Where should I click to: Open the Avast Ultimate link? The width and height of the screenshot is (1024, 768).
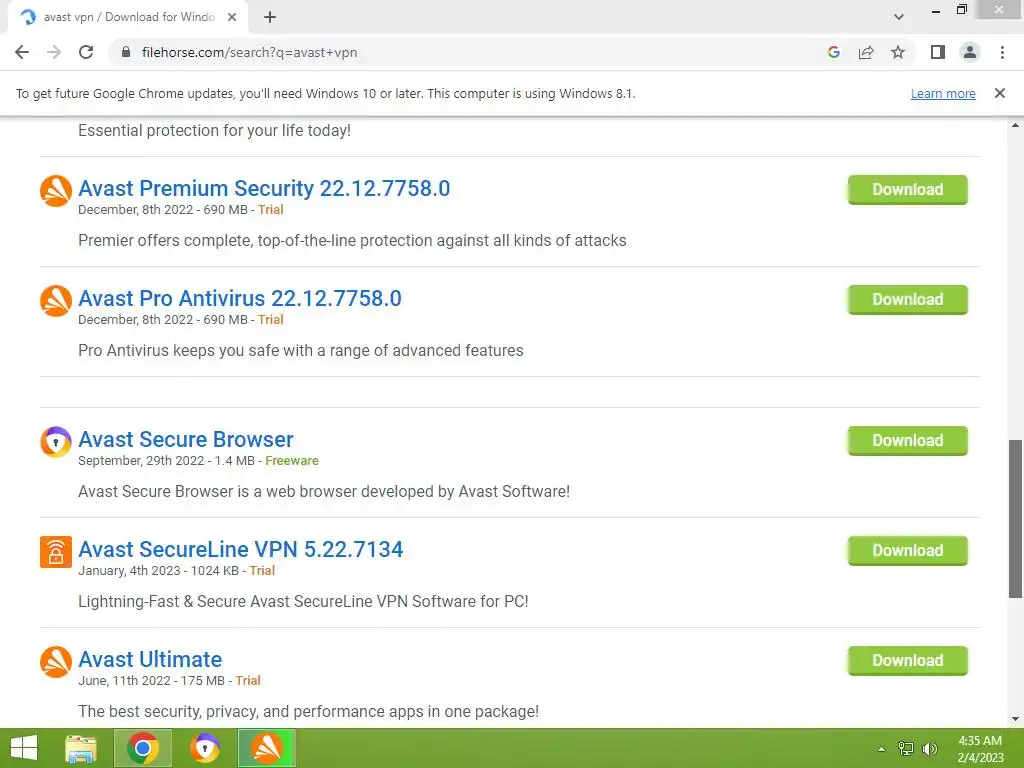coord(150,659)
